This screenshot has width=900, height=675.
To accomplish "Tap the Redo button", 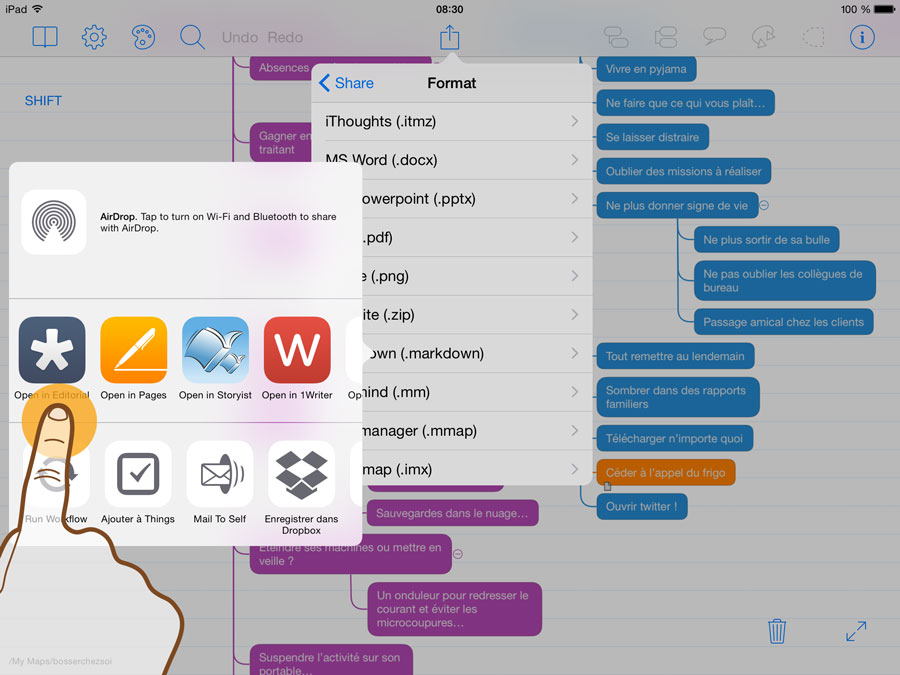I will (285, 37).
